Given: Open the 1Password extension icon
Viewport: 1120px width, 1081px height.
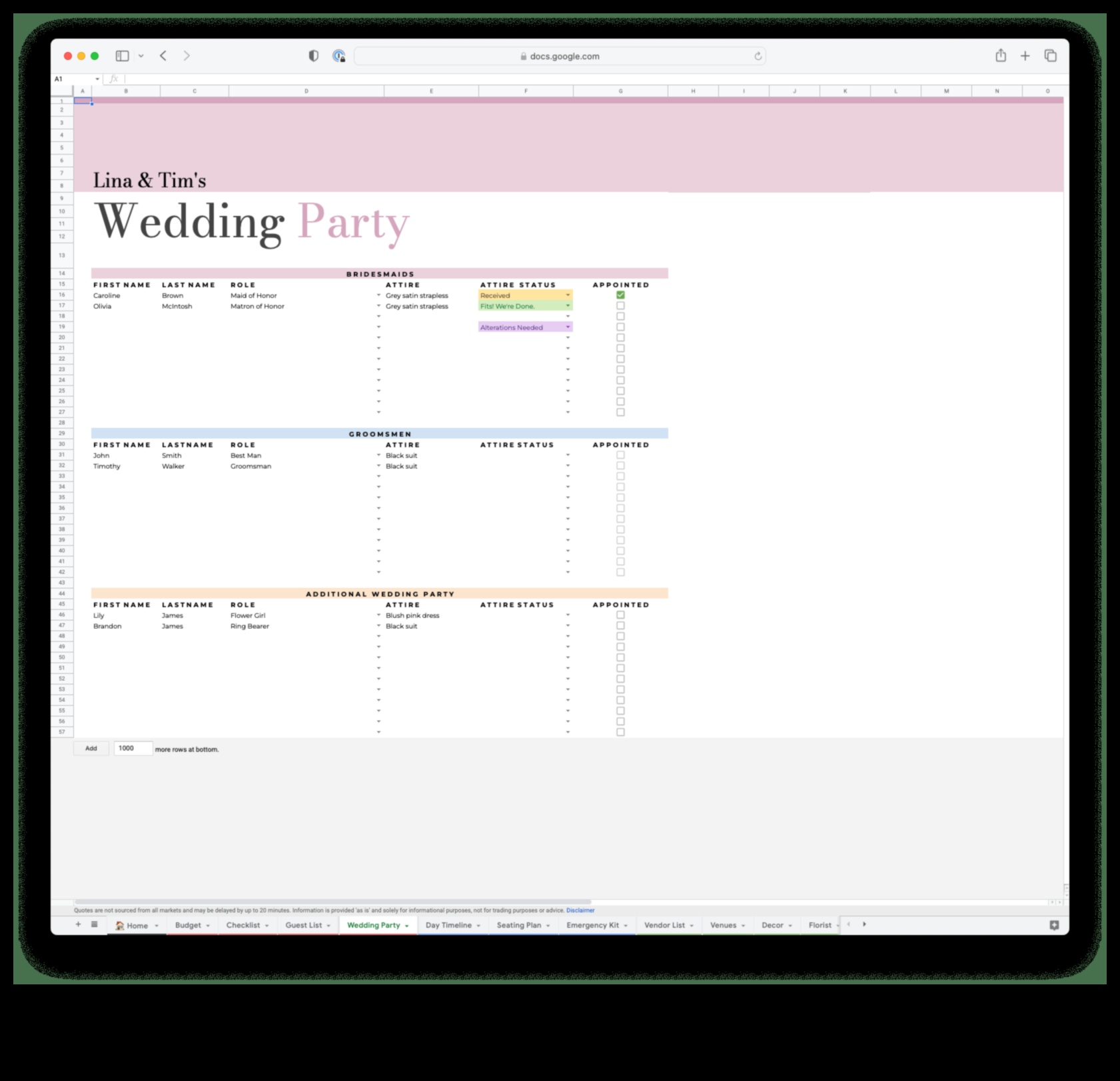Looking at the screenshot, I should [340, 56].
